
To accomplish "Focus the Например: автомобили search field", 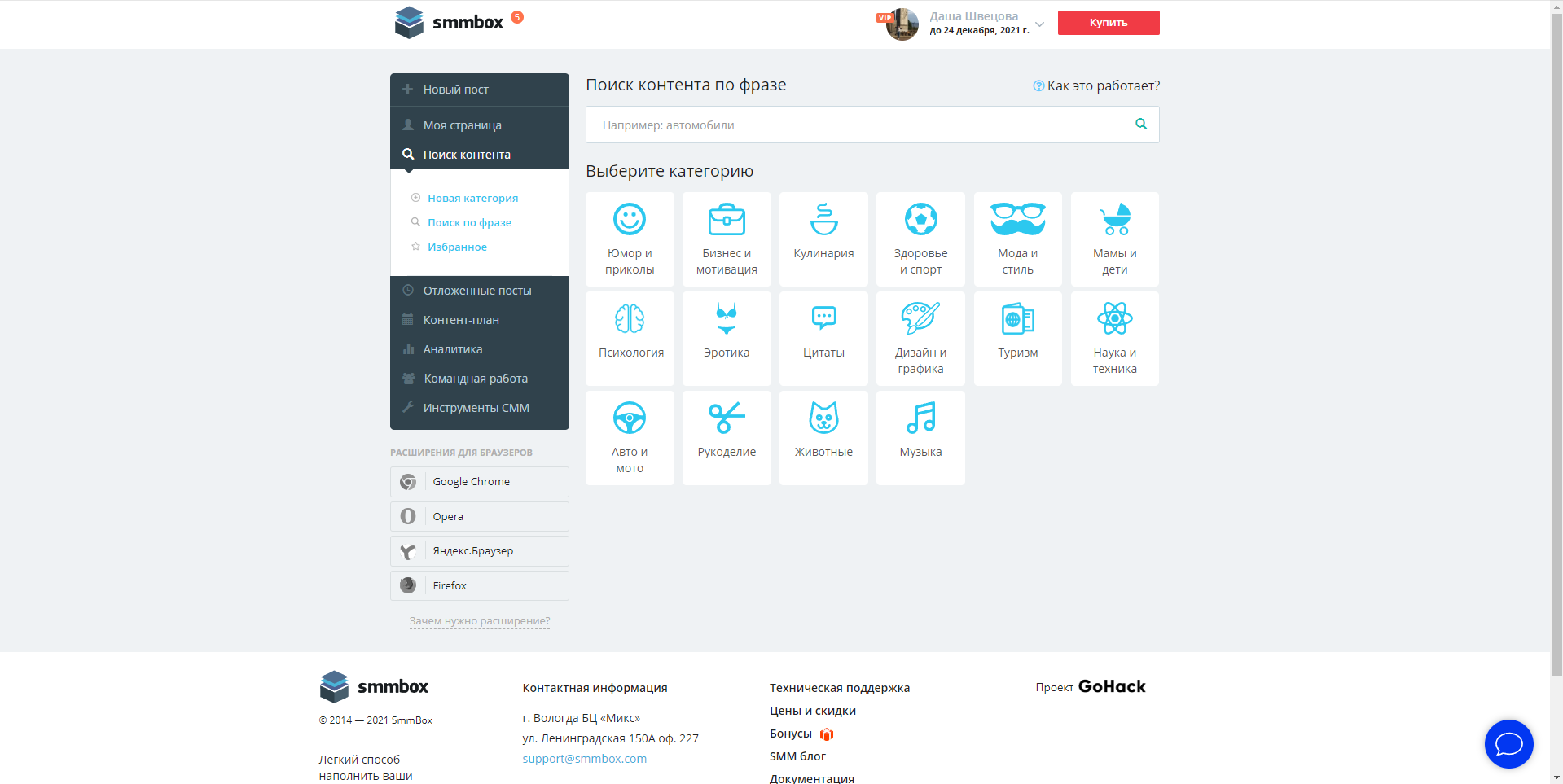I will pos(872,125).
